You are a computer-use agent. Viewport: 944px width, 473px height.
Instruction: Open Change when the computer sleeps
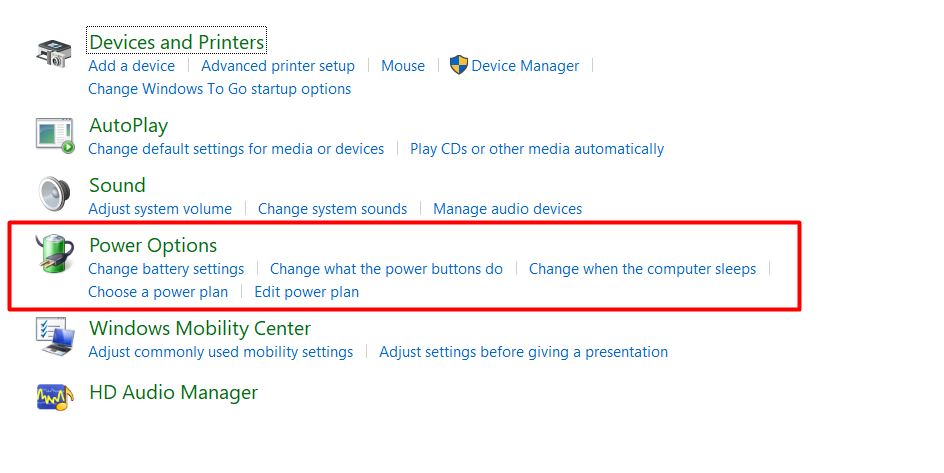tap(642, 269)
